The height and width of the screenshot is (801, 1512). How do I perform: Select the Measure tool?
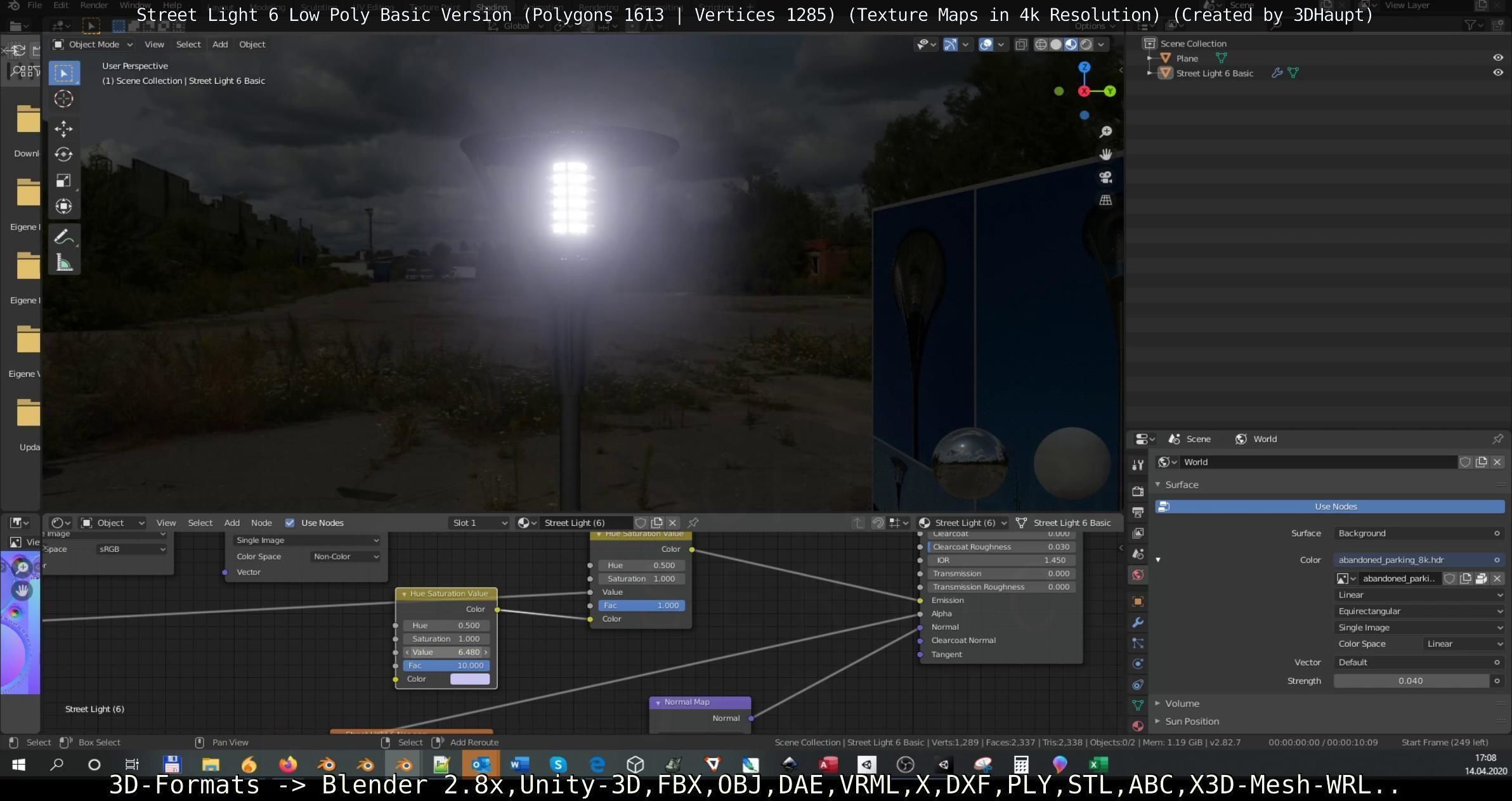(x=63, y=263)
